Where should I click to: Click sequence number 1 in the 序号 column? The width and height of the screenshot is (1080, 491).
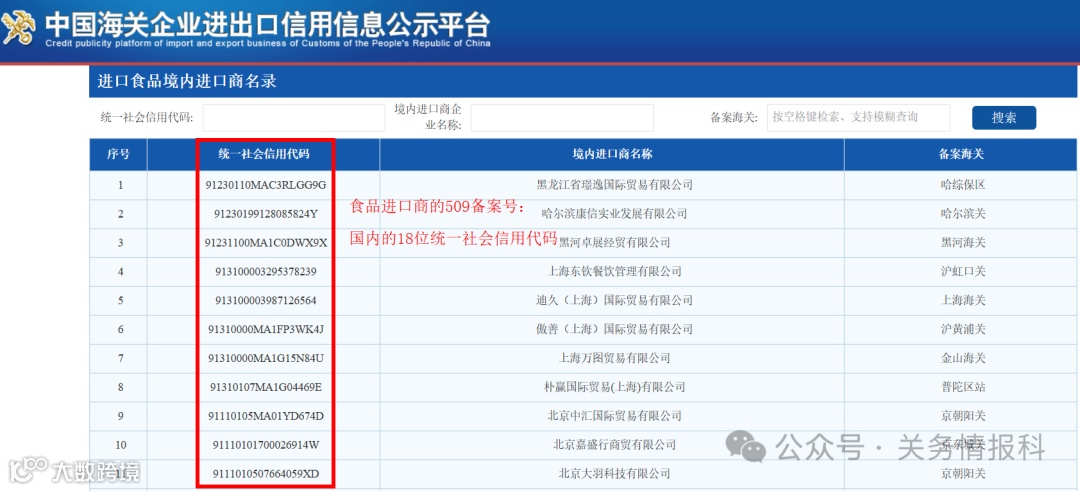[121, 185]
